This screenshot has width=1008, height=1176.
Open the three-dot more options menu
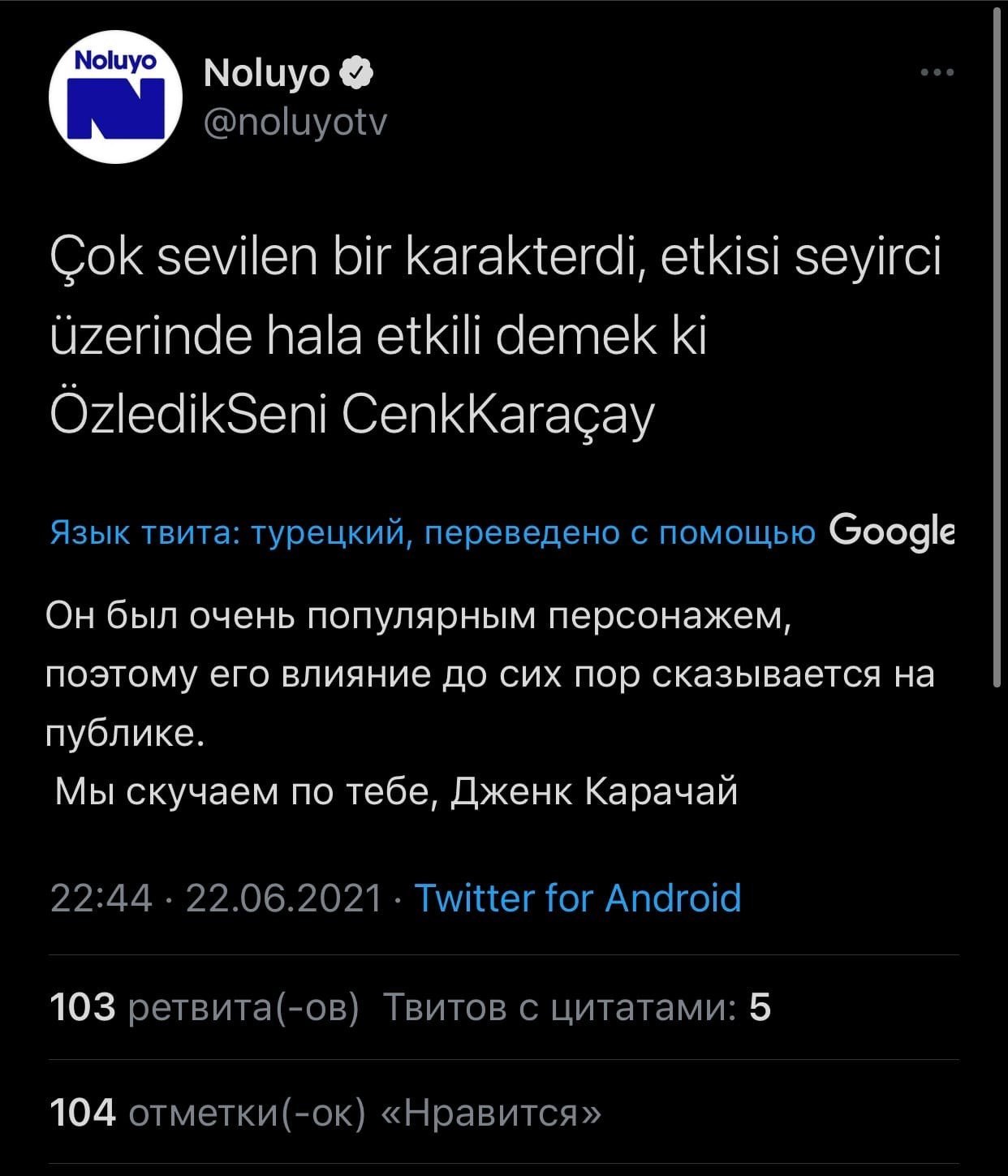(x=937, y=73)
